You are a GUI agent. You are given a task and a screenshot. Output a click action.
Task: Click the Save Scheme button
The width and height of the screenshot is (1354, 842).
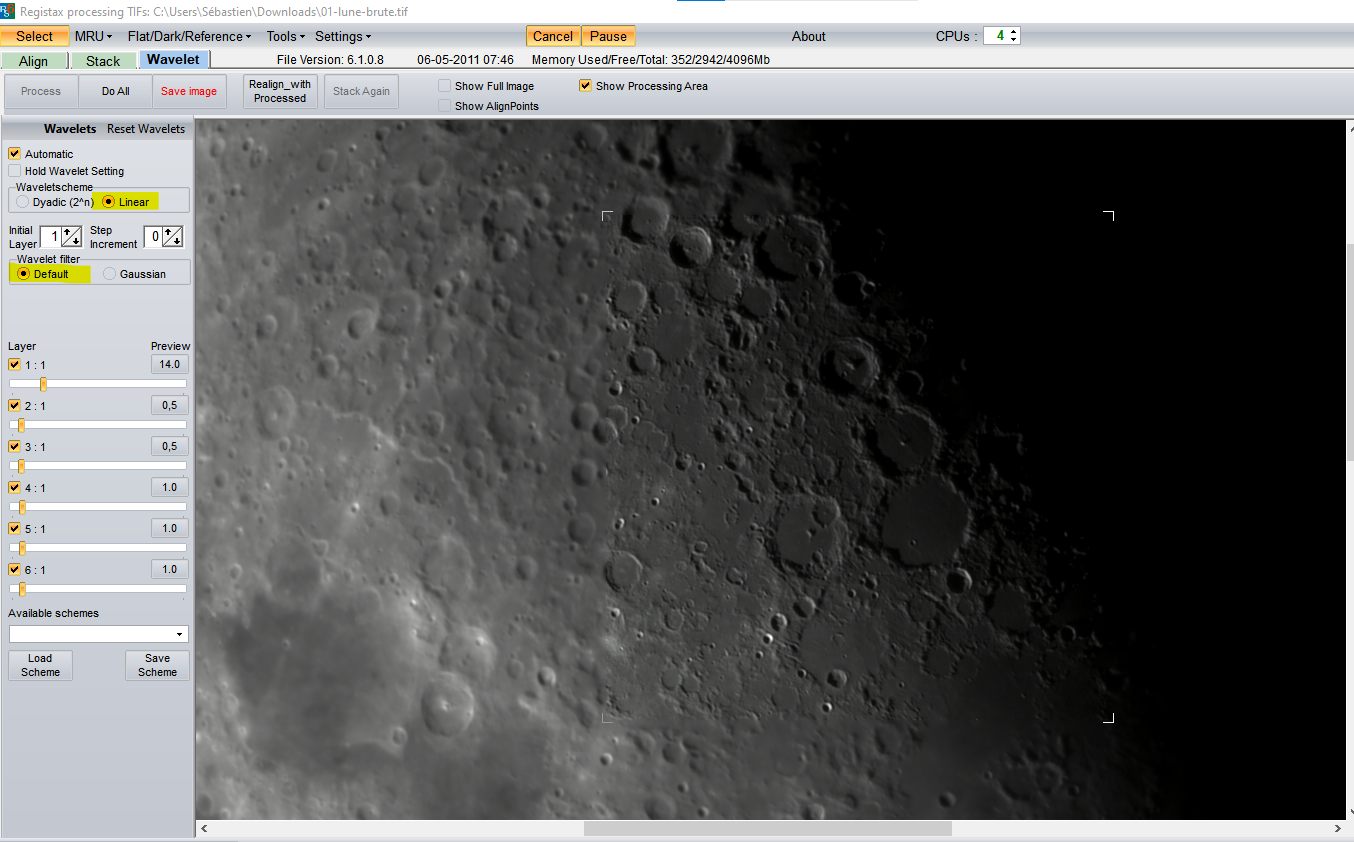[x=157, y=665]
